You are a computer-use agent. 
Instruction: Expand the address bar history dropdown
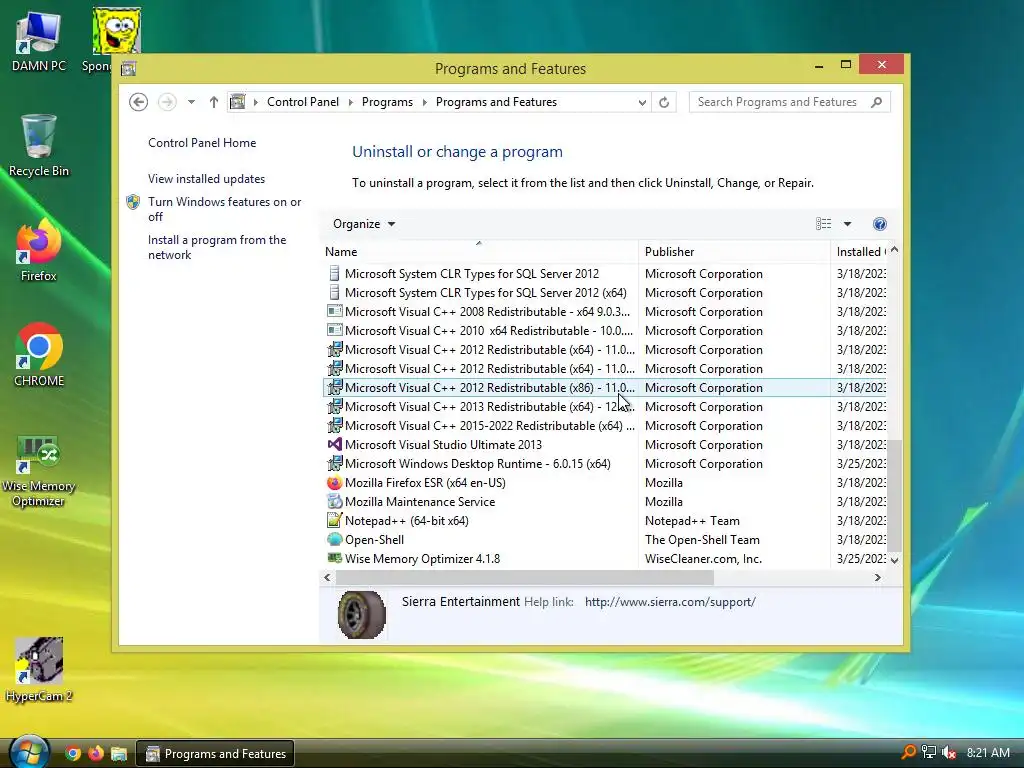[643, 102]
